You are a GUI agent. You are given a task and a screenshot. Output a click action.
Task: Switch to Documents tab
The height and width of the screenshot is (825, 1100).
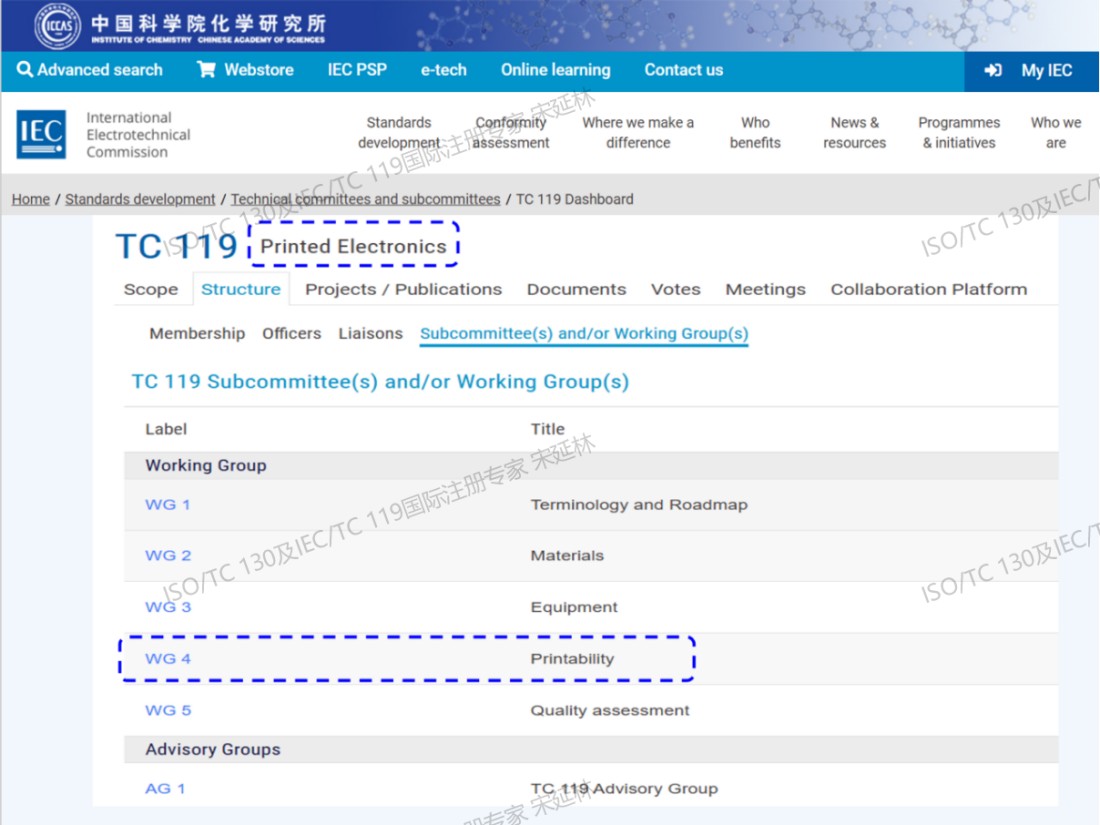577,289
